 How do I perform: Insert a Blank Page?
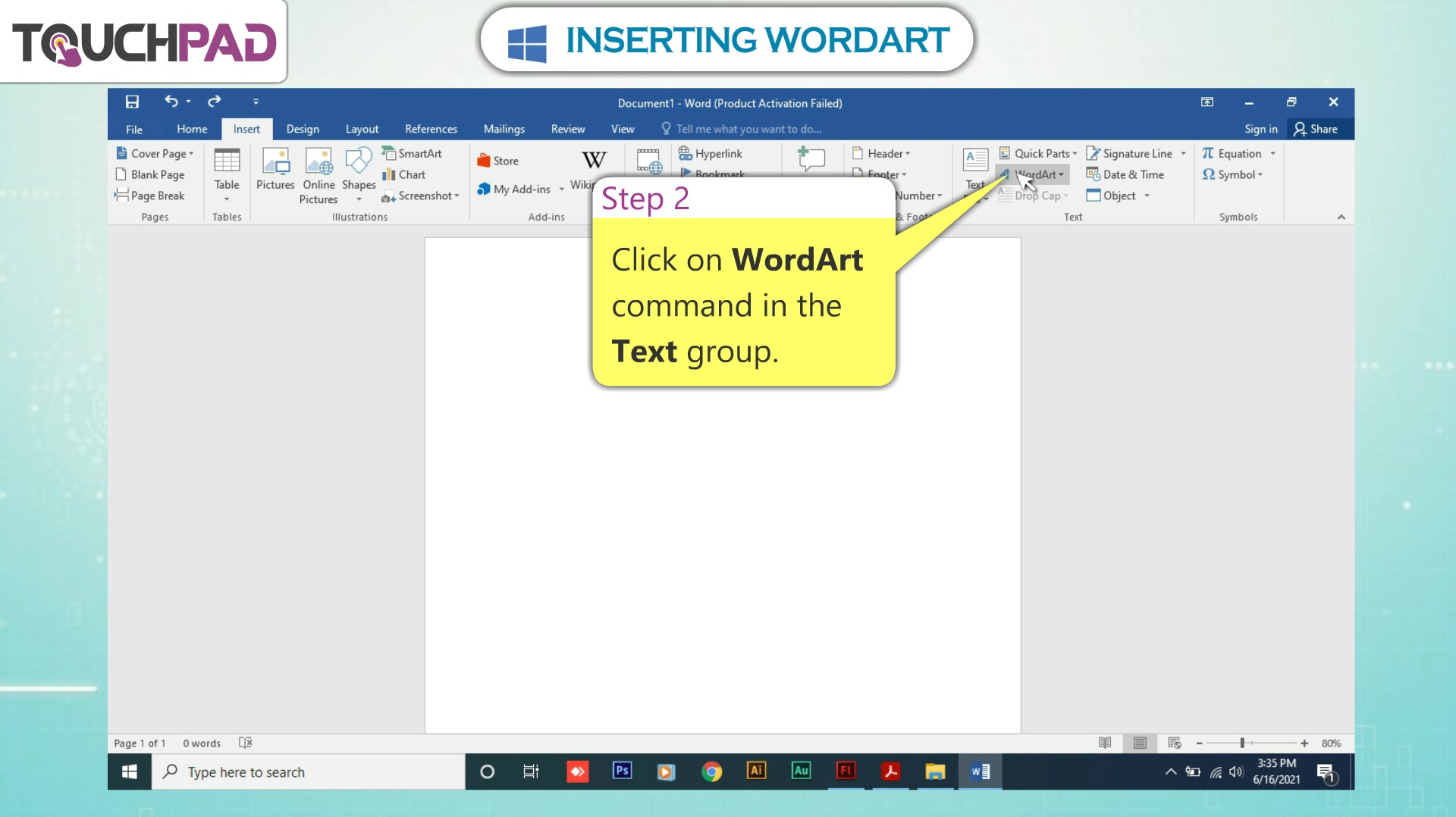coord(150,174)
